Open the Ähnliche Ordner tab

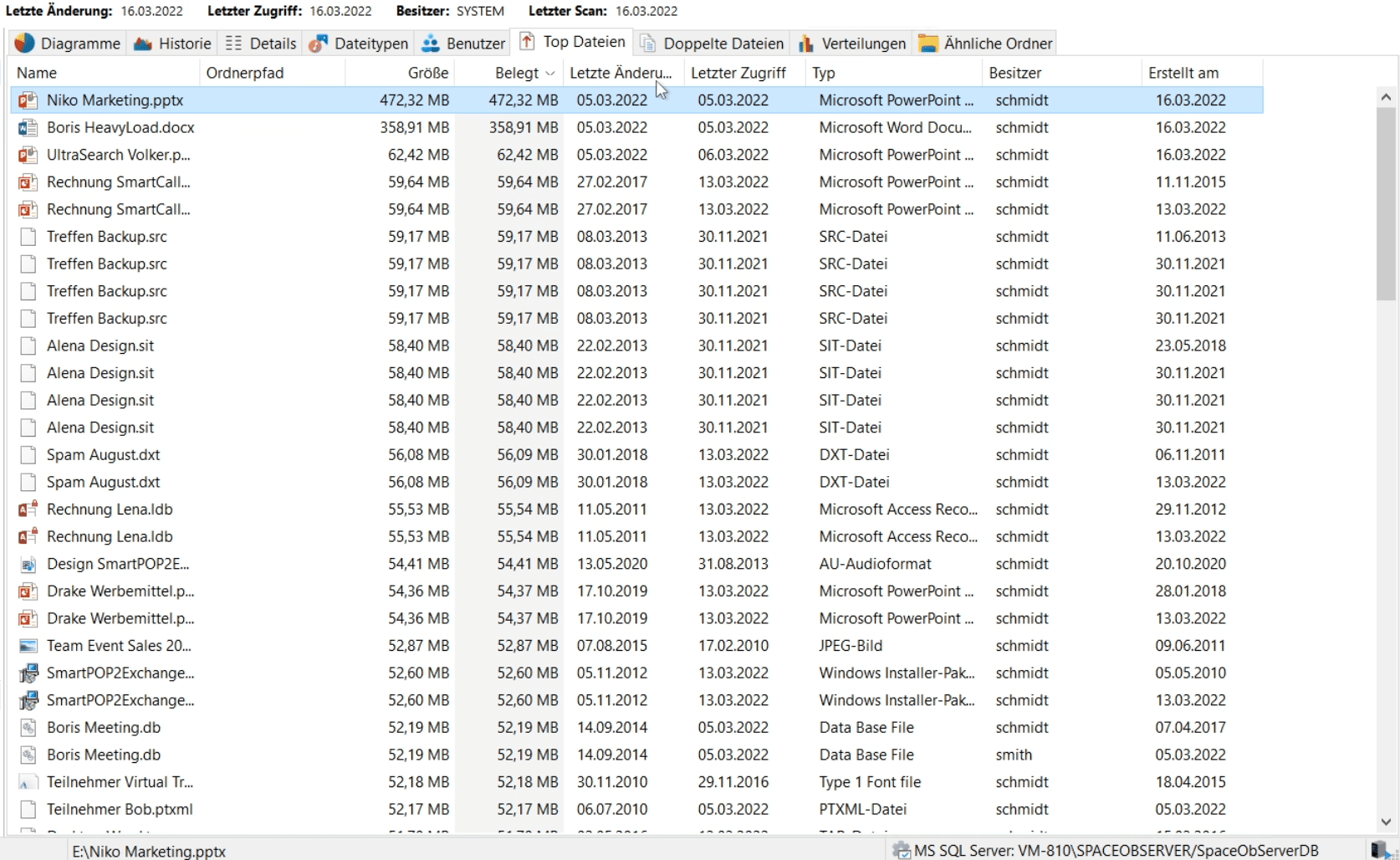(x=985, y=43)
